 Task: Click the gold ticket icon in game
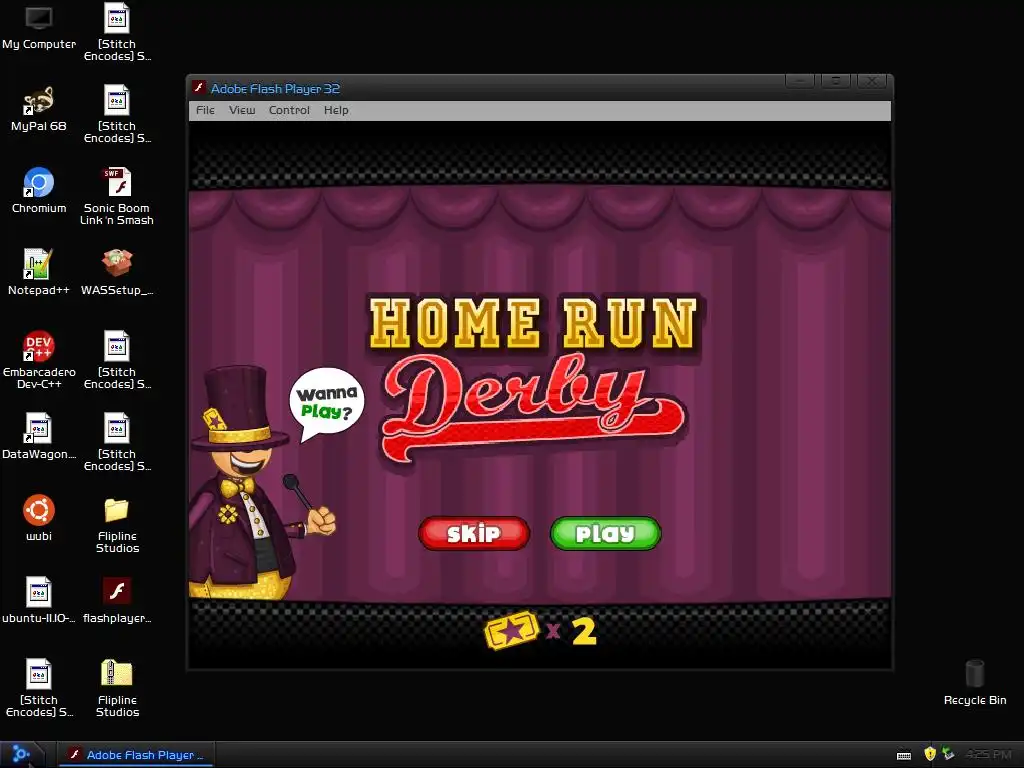512,630
